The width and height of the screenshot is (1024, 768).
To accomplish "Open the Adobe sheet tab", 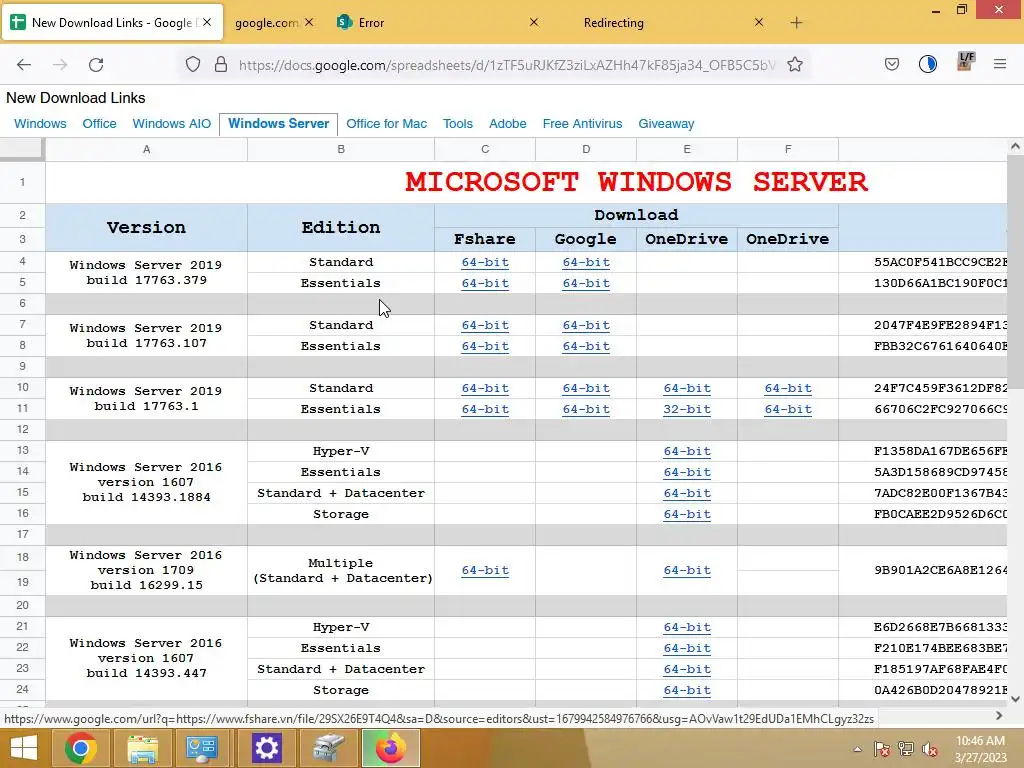I will pyautogui.click(x=507, y=124).
